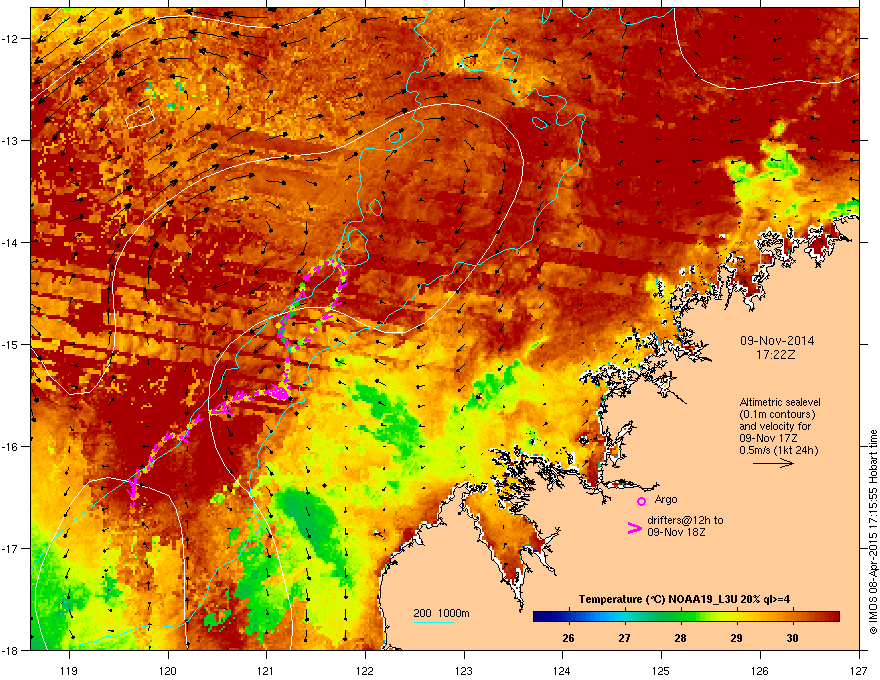Click the -14 latitude axis label

[10, 243]
